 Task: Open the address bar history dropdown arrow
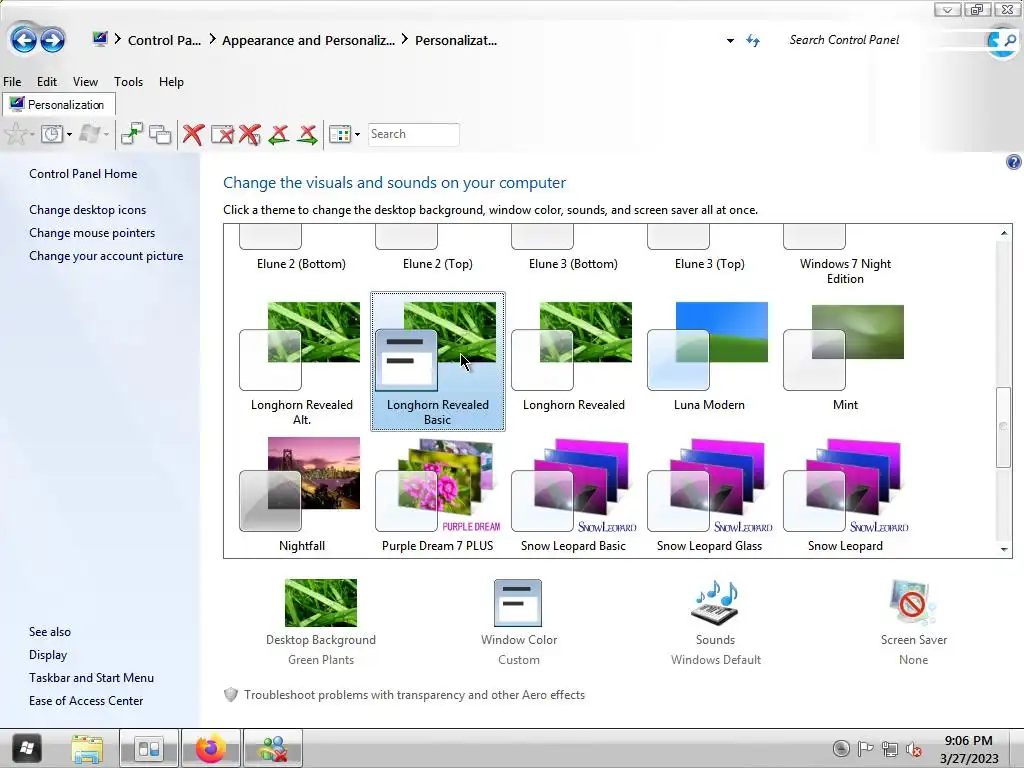coord(730,40)
